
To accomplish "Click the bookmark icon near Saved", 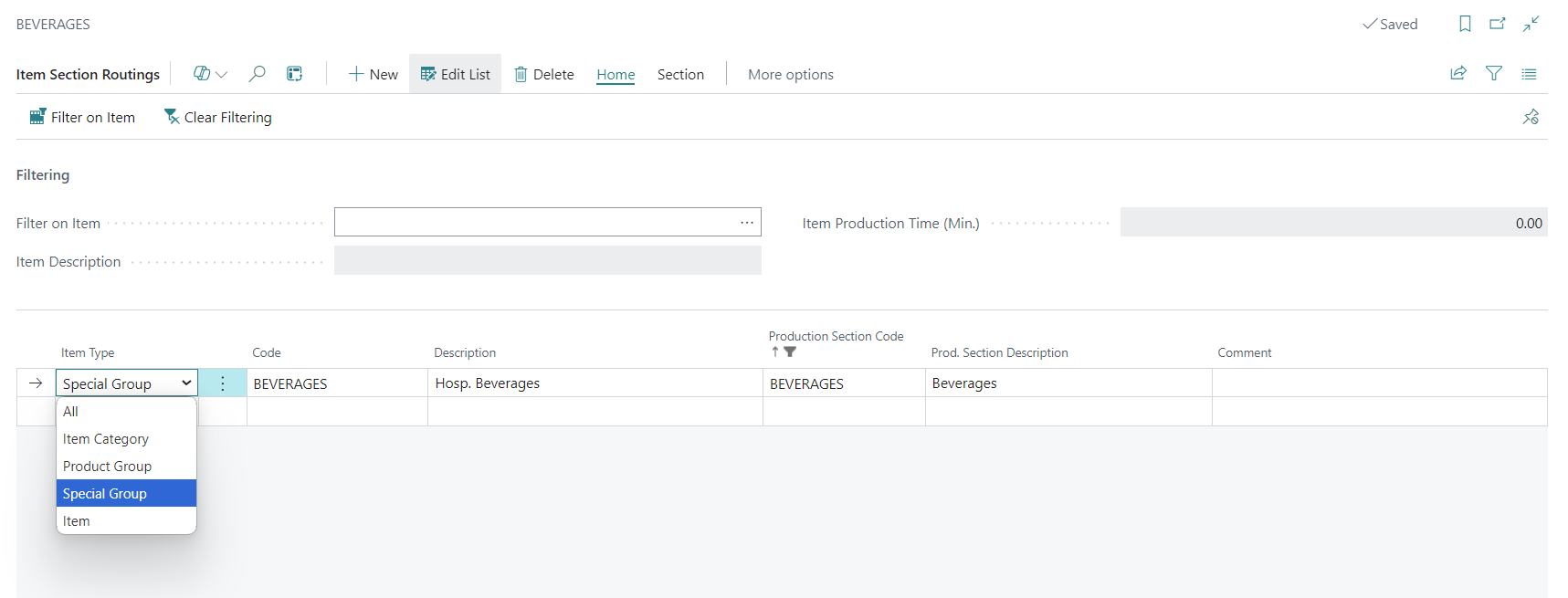I will pyautogui.click(x=1465, y=25).
